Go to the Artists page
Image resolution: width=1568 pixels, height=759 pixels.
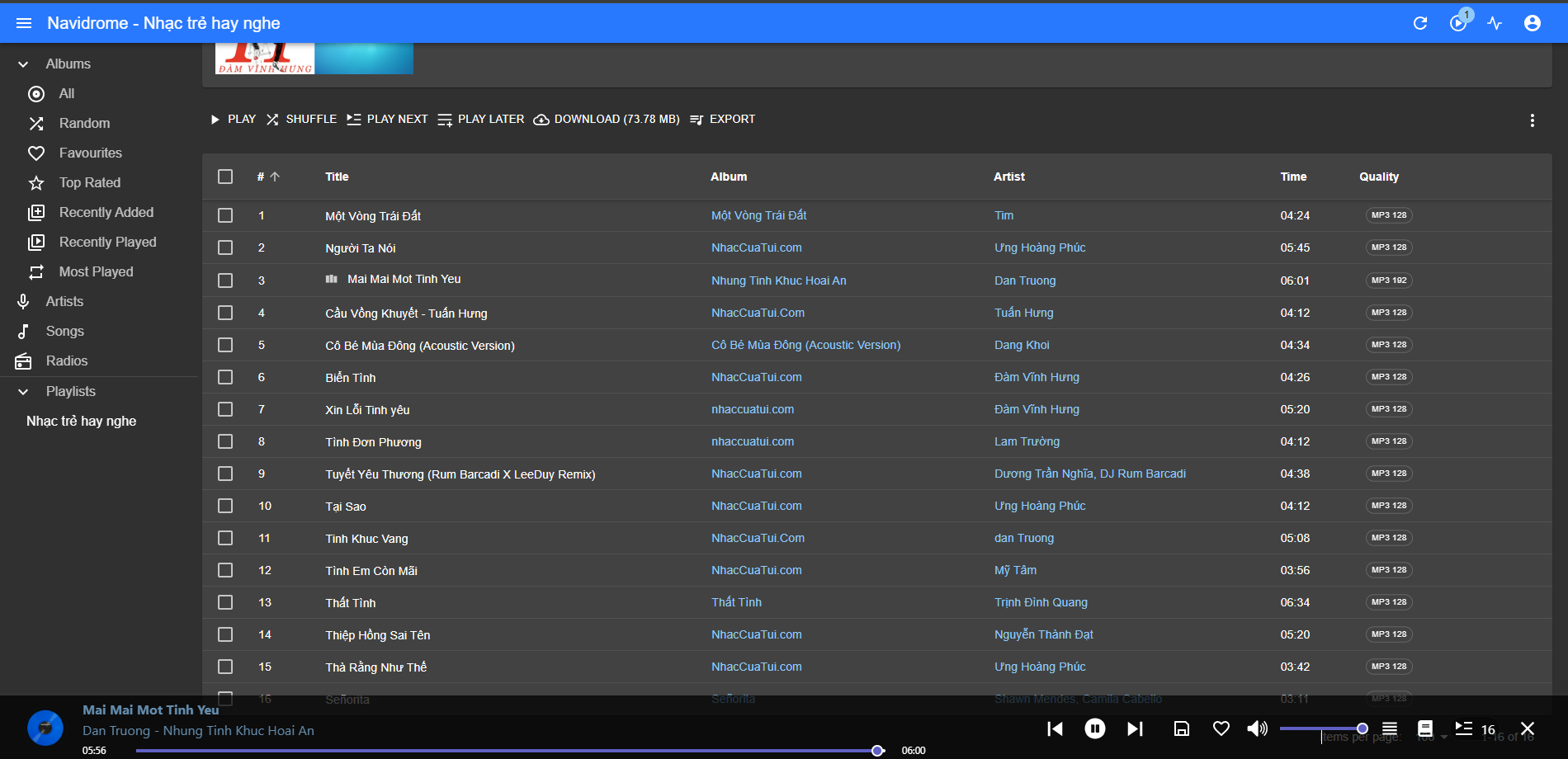pyautogui.click(x=64, y=301)
